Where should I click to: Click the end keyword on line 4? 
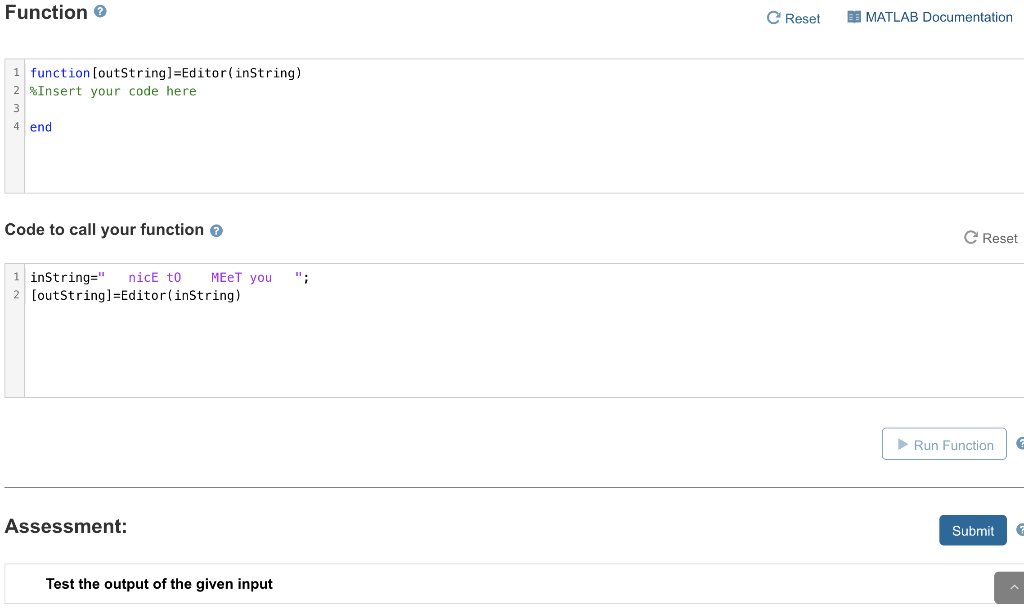coord(40,126)
